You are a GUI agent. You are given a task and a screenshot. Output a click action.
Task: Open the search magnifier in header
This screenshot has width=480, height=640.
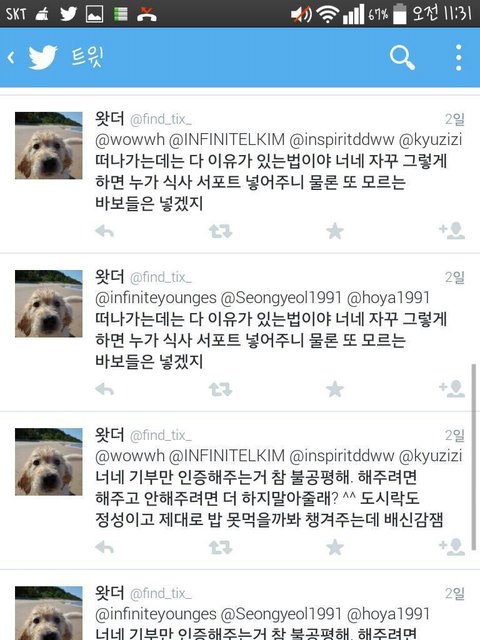point(402,58)
